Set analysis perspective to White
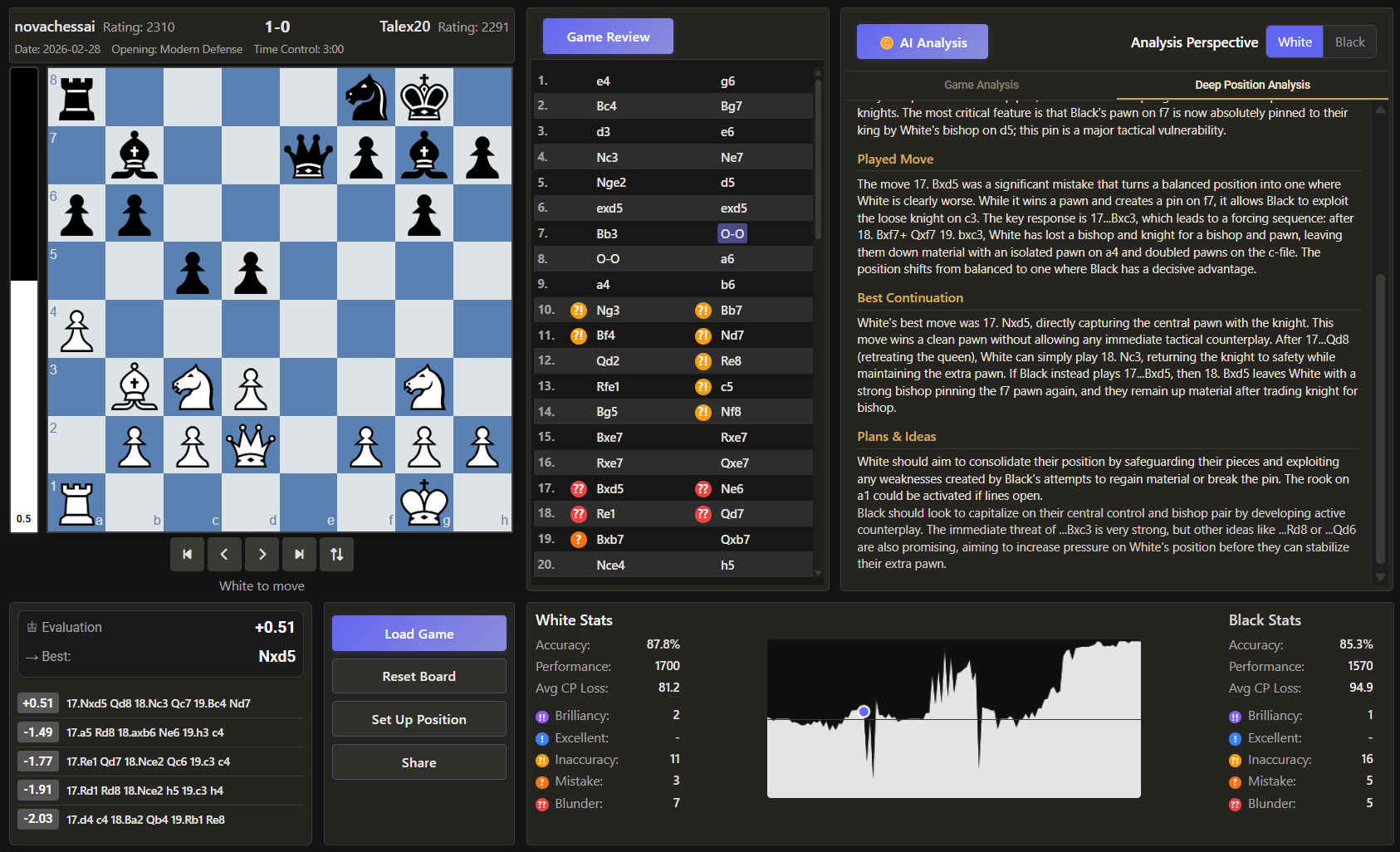Viewport: 1400px width, 852px height. pyautogui.click(x=1295, y=42)
